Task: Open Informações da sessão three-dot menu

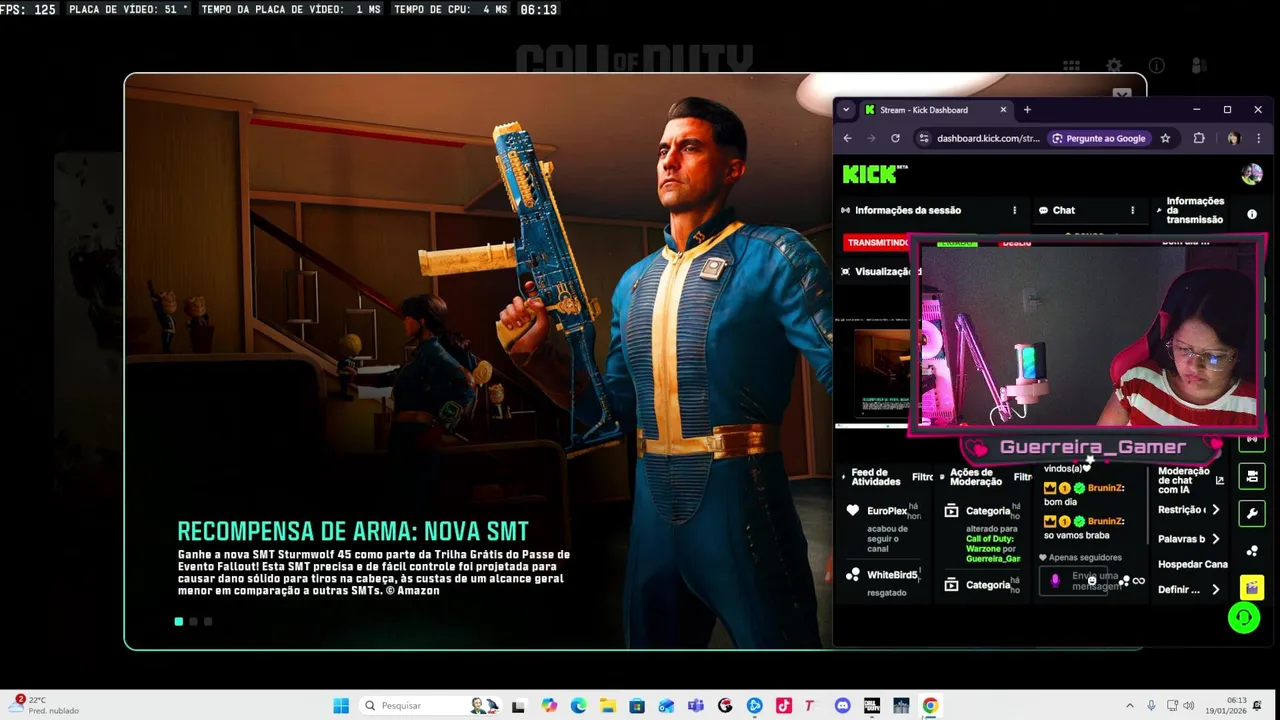Action: tap(1014, 210)
